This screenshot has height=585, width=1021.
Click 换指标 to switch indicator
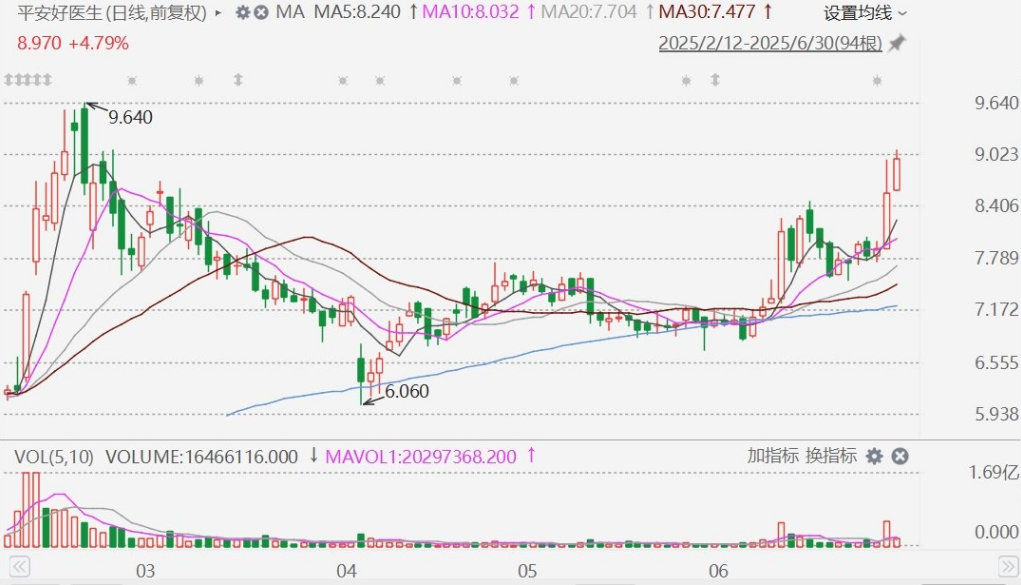click(830, 456)
